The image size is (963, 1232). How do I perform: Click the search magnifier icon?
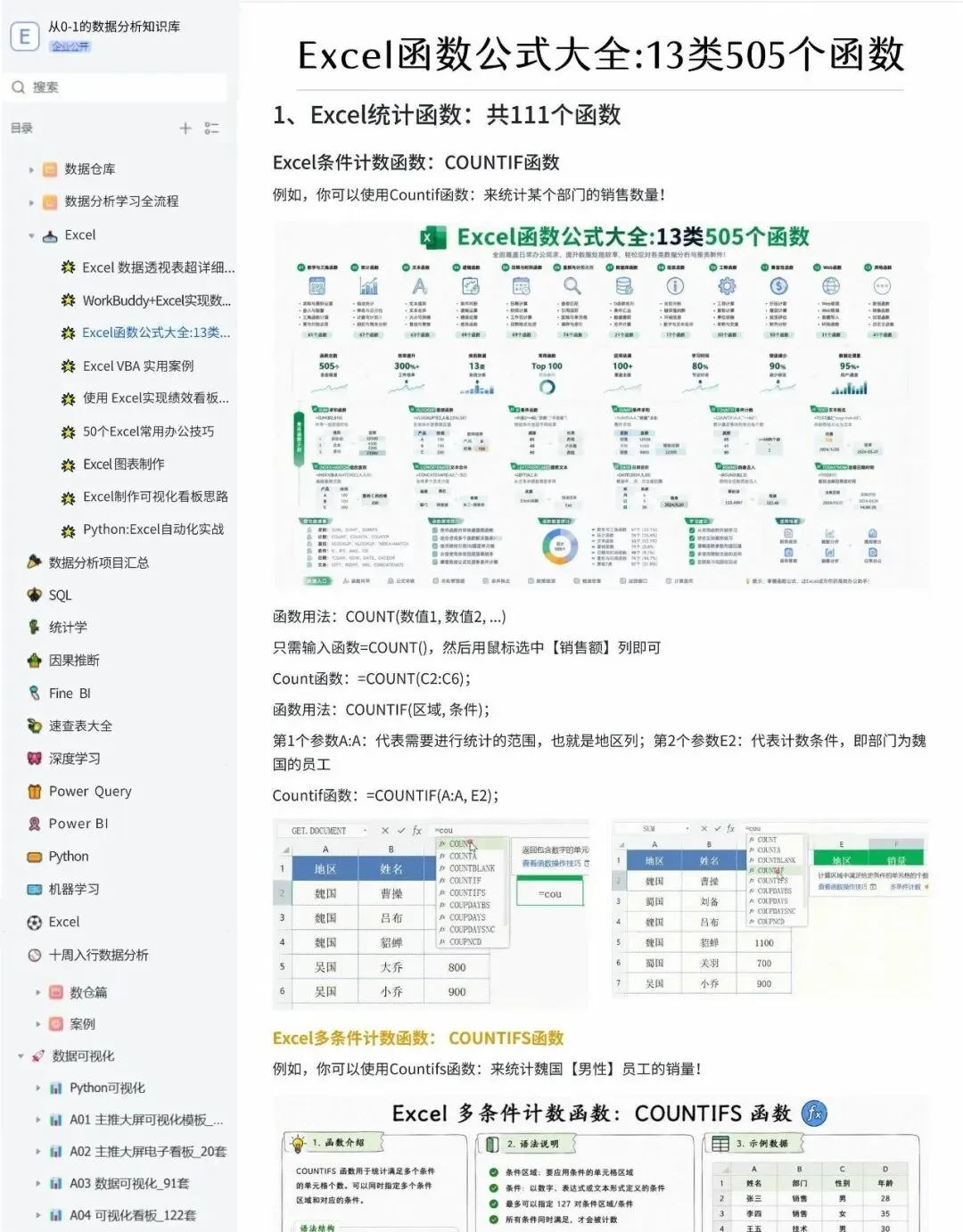19,87
